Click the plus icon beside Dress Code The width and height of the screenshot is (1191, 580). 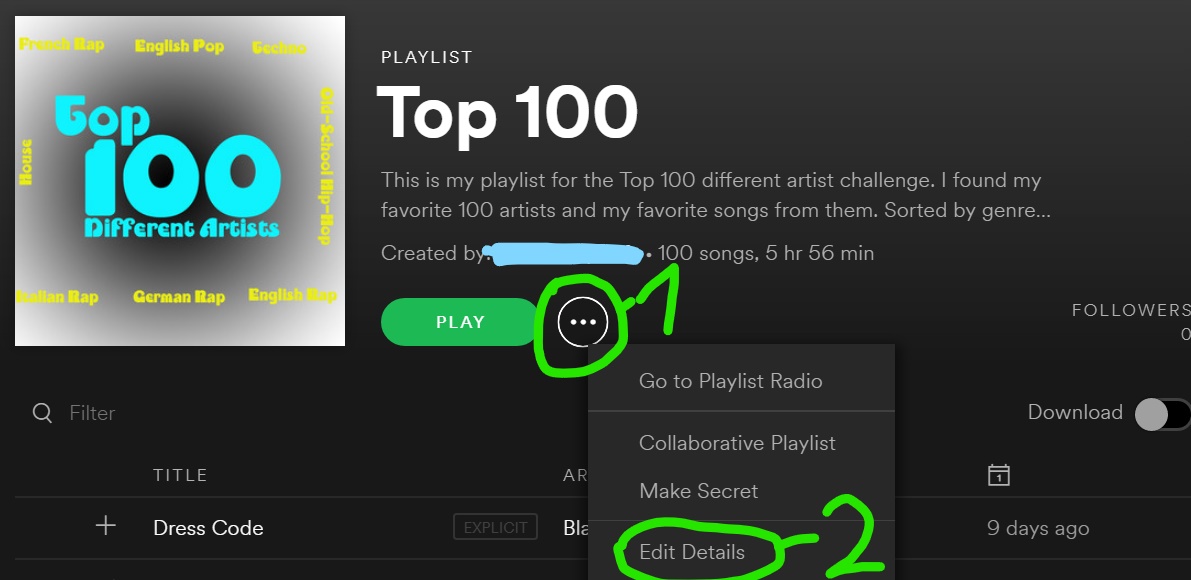[106, 526]
